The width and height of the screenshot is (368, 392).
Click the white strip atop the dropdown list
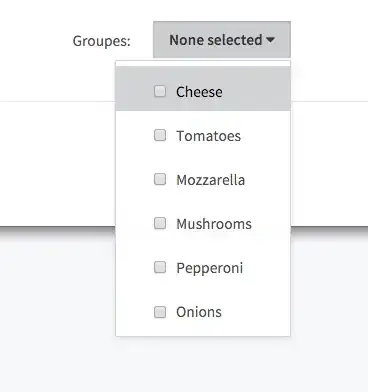pyautogui.click(x=203, y=63)
